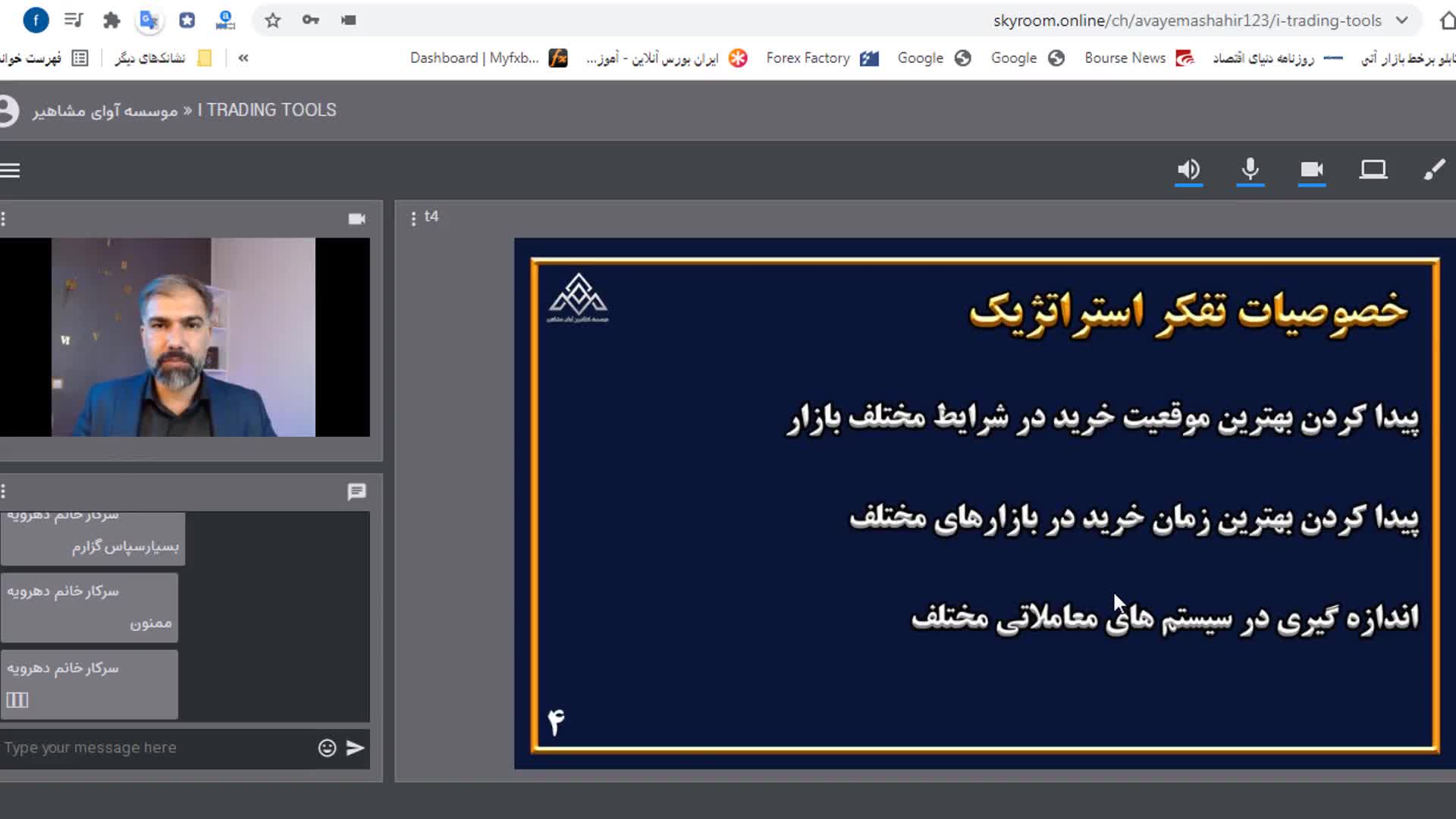Open the emoji picker in chat

pyautogui.click(x=327, y=748)
